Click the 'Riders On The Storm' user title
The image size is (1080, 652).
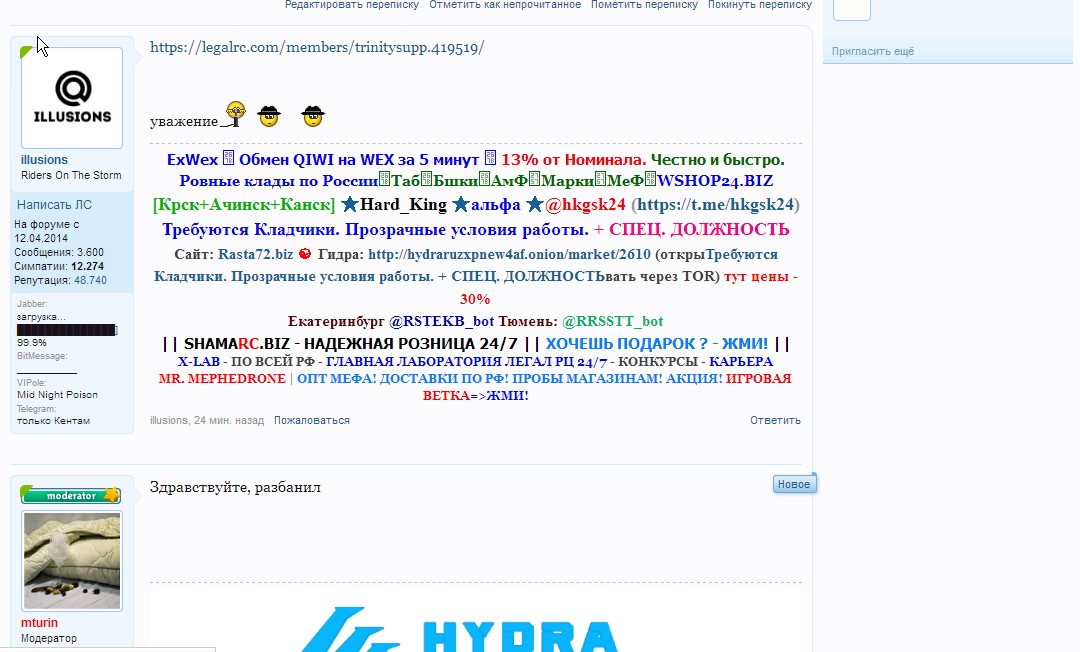(x=71, y=176)
